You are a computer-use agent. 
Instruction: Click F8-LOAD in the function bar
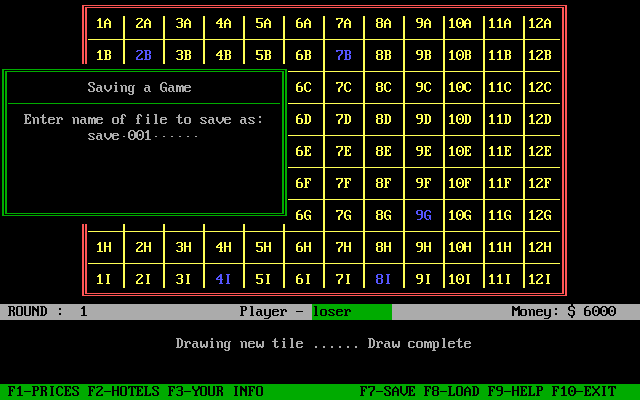point(451,391)
